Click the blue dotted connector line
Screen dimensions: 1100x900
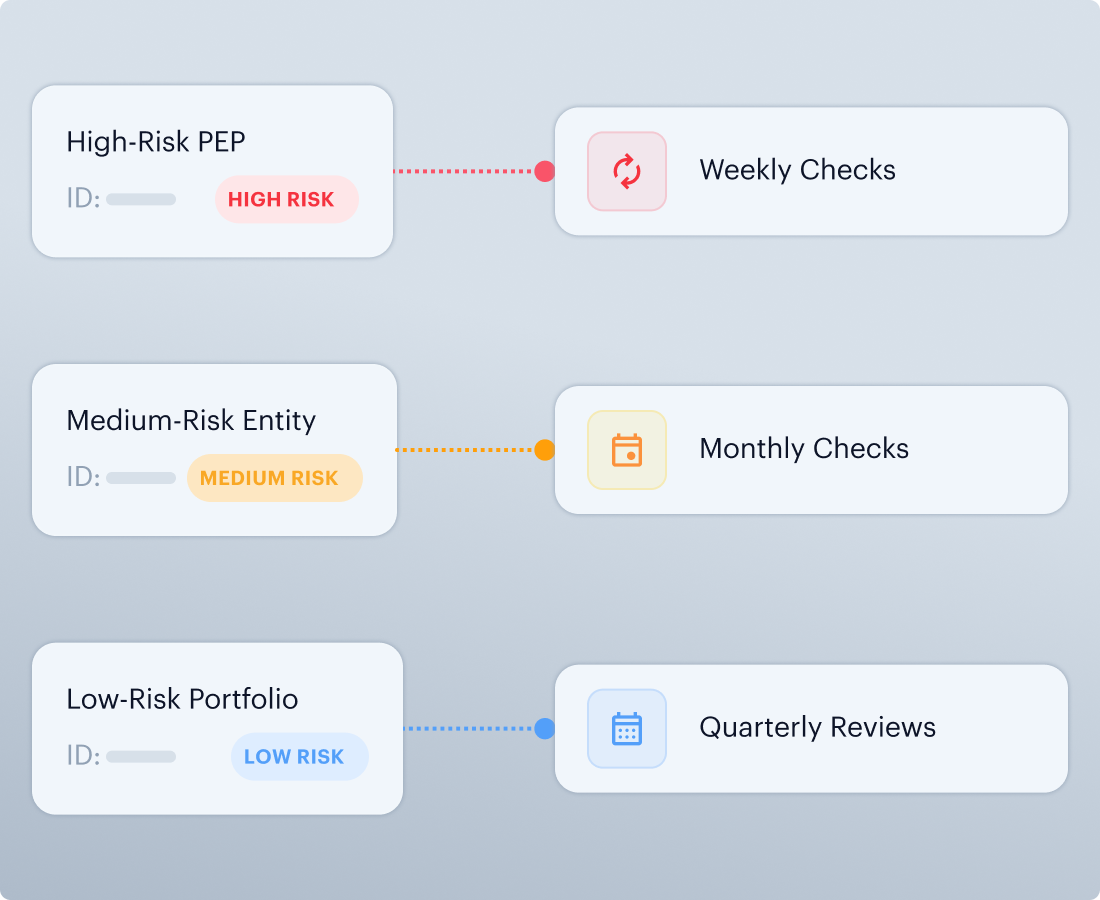469,728
